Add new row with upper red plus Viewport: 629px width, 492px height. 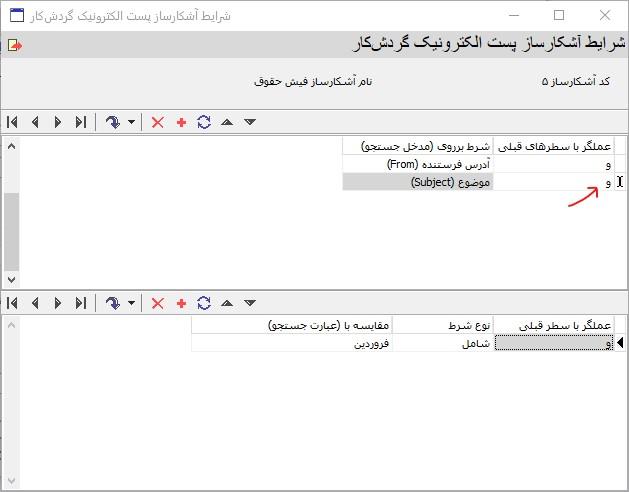[x=181, y=122]
